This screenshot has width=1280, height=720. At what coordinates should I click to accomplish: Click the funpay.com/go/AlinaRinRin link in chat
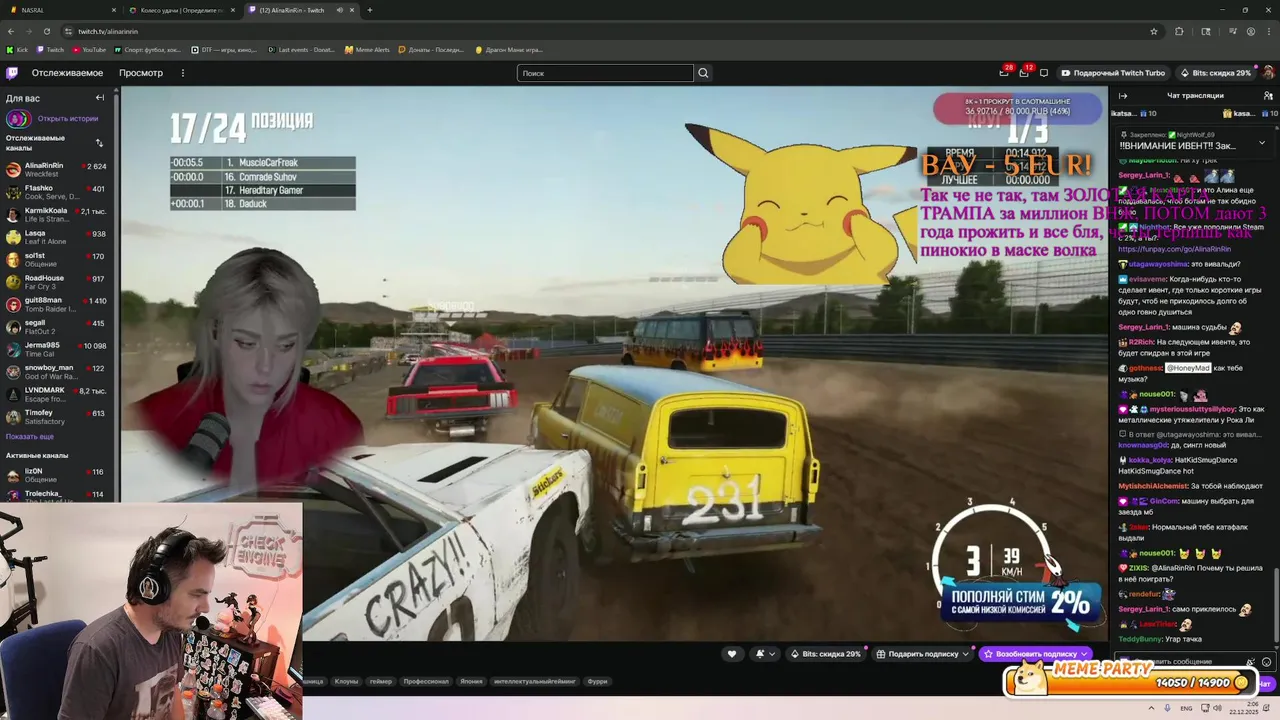click(1174, 248)
